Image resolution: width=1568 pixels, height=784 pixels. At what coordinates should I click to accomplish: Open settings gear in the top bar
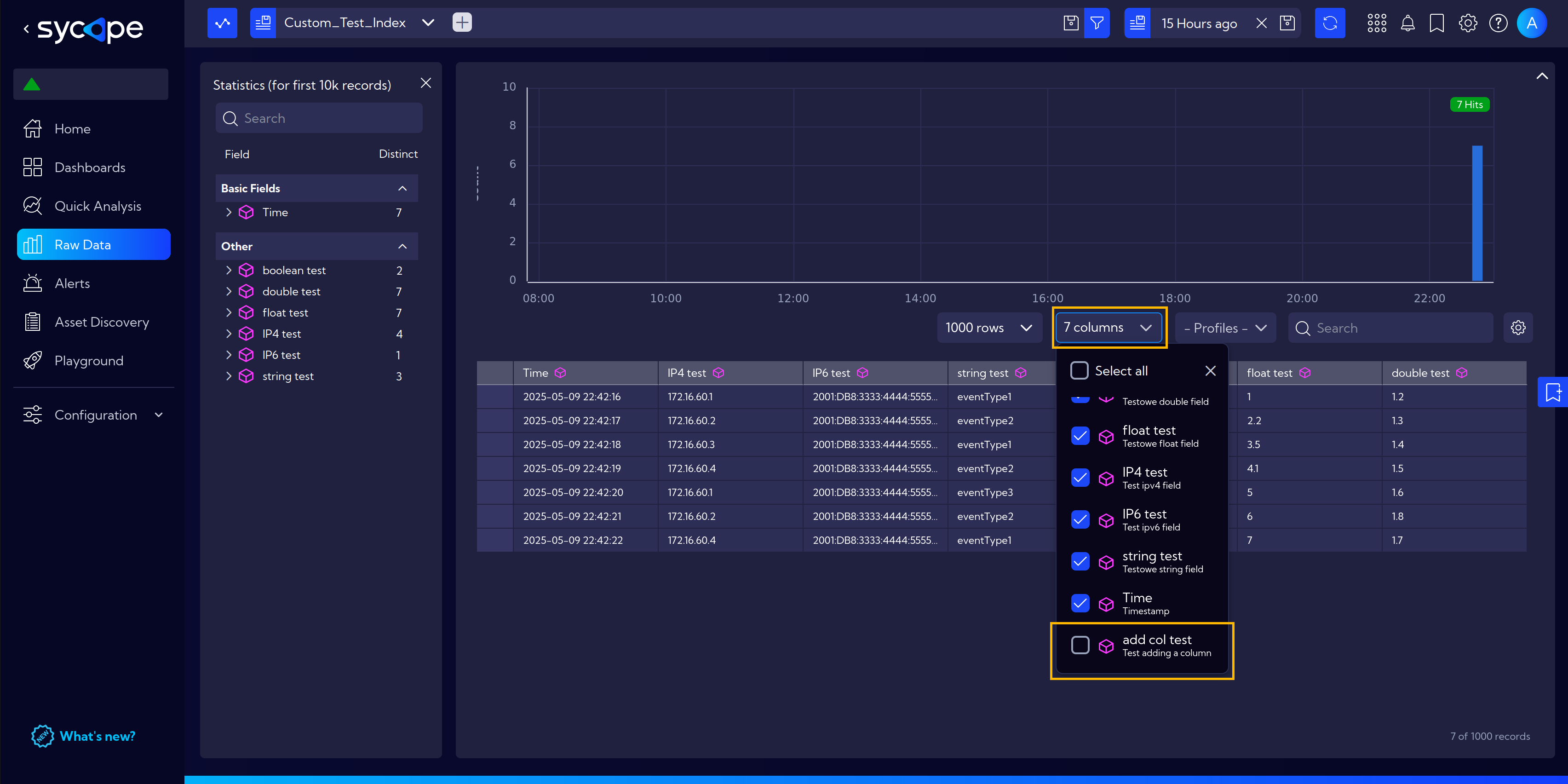(1468, 23)
